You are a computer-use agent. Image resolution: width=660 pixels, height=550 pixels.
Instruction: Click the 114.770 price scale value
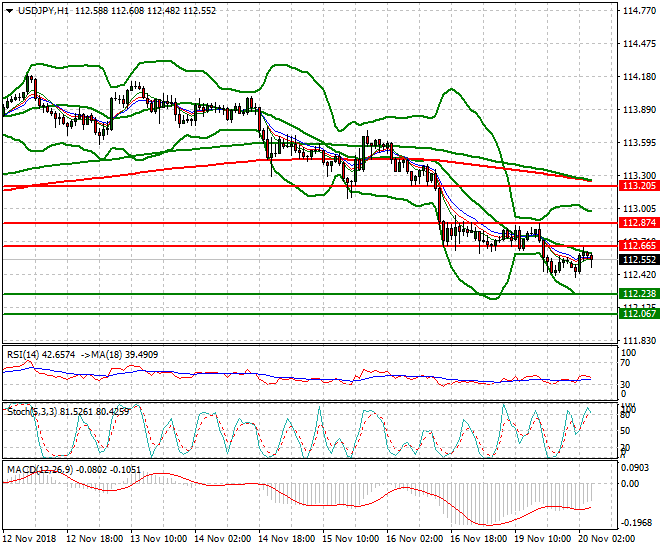[x=639, y=11]
